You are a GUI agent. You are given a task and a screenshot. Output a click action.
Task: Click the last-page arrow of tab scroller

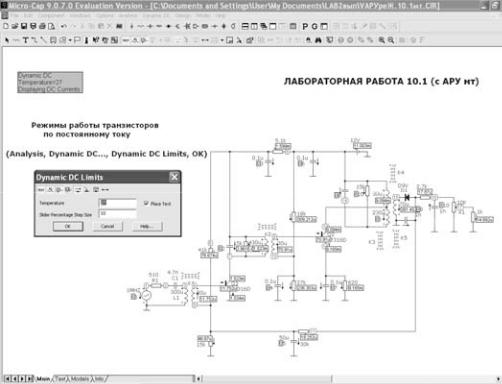pos(29,379)
